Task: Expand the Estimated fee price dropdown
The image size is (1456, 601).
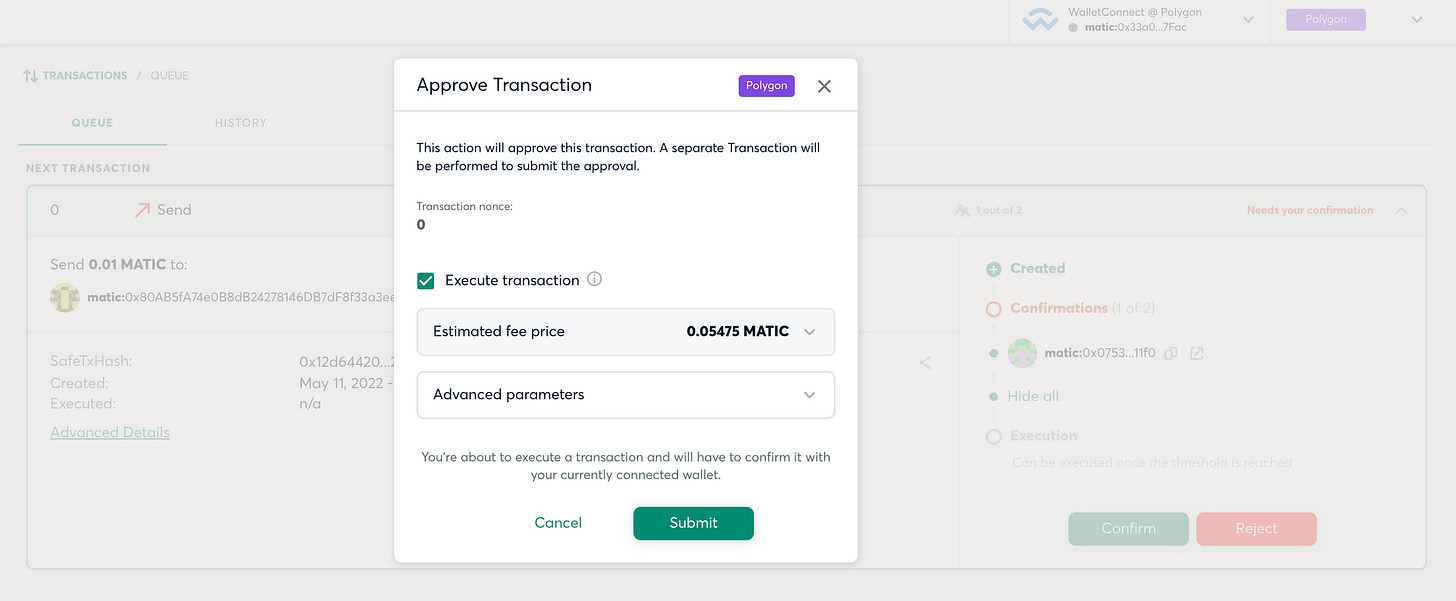Action: 810,332
